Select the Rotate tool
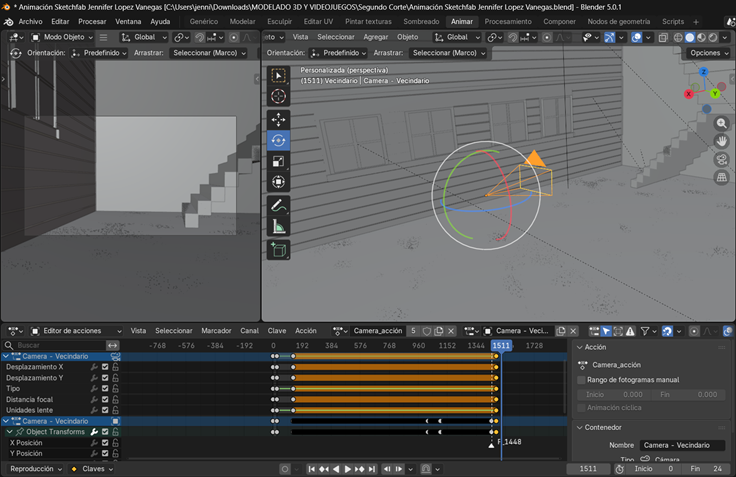 click(278, 140)
